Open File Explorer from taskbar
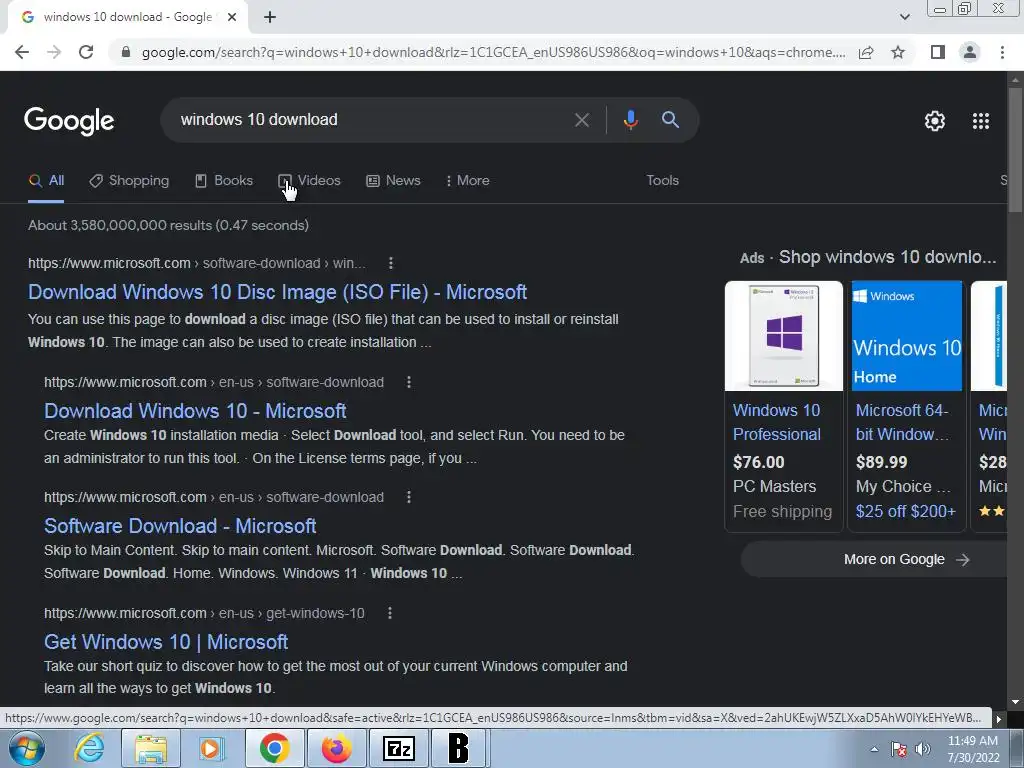1024x768 pixels. coord(151,748)
